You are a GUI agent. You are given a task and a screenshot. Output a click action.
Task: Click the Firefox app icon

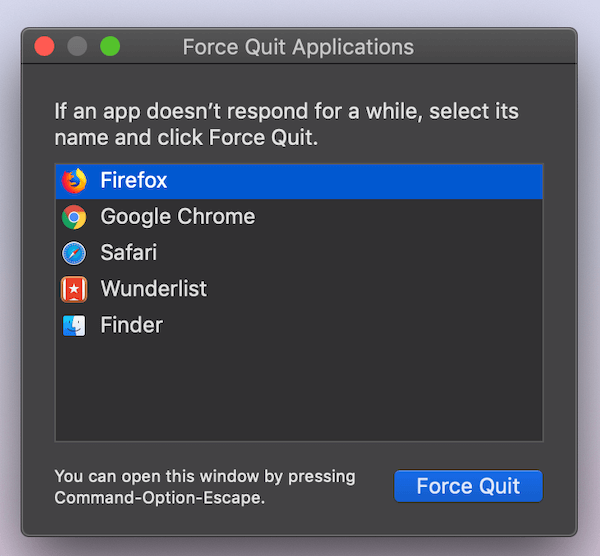point(74,181)
